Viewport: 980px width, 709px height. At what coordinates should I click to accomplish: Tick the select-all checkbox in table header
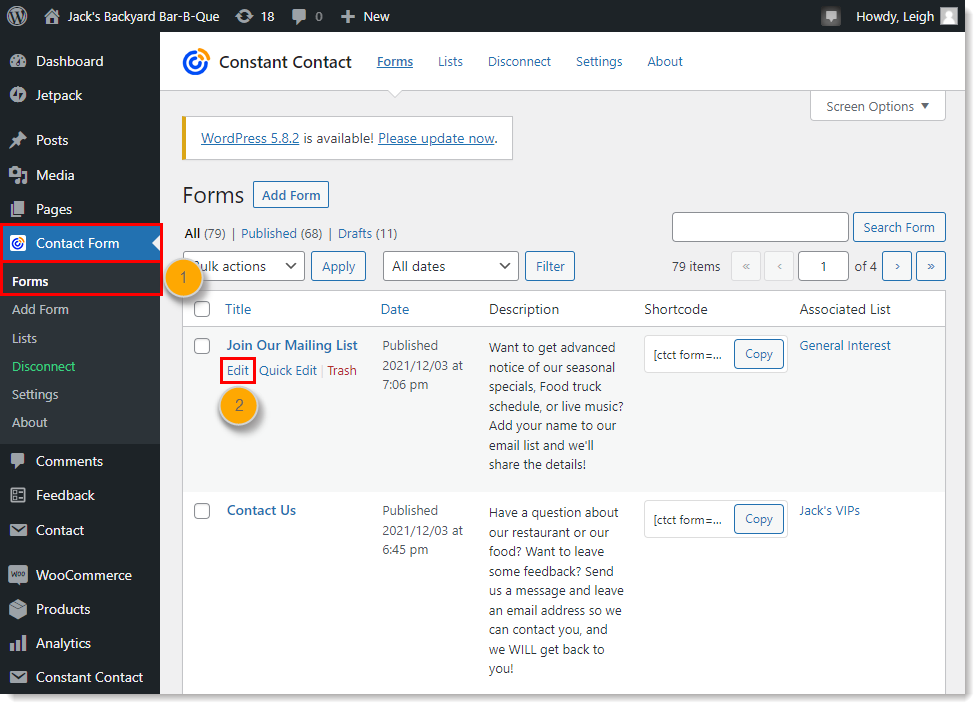pos(202,309)
